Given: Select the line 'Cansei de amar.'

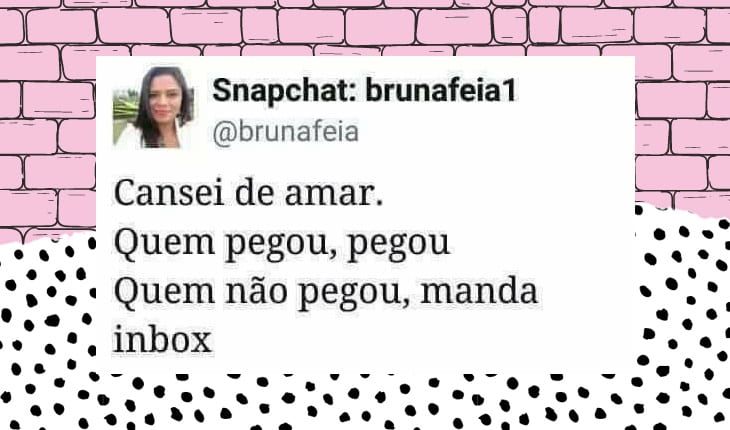Looking at the screenshot, I should 248,193.
